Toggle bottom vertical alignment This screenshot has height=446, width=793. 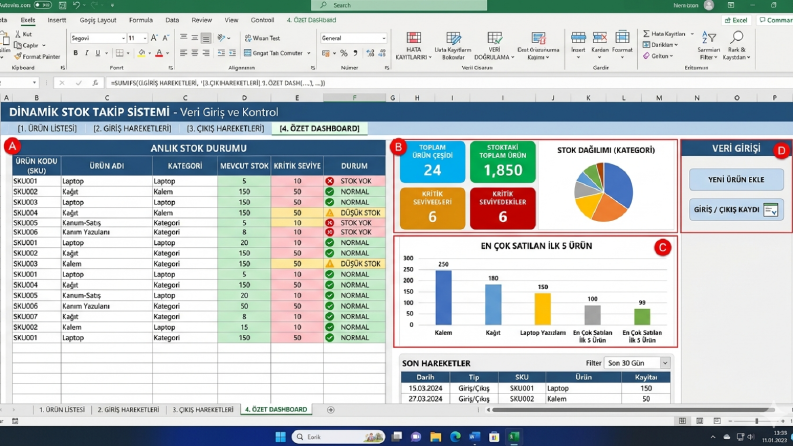206,38
